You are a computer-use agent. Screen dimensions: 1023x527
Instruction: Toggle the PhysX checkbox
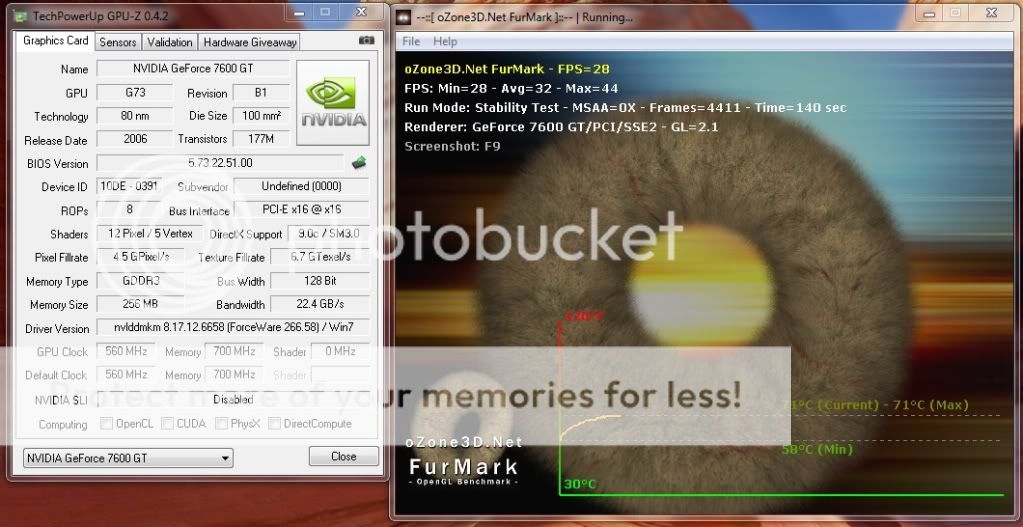[221, 423]
